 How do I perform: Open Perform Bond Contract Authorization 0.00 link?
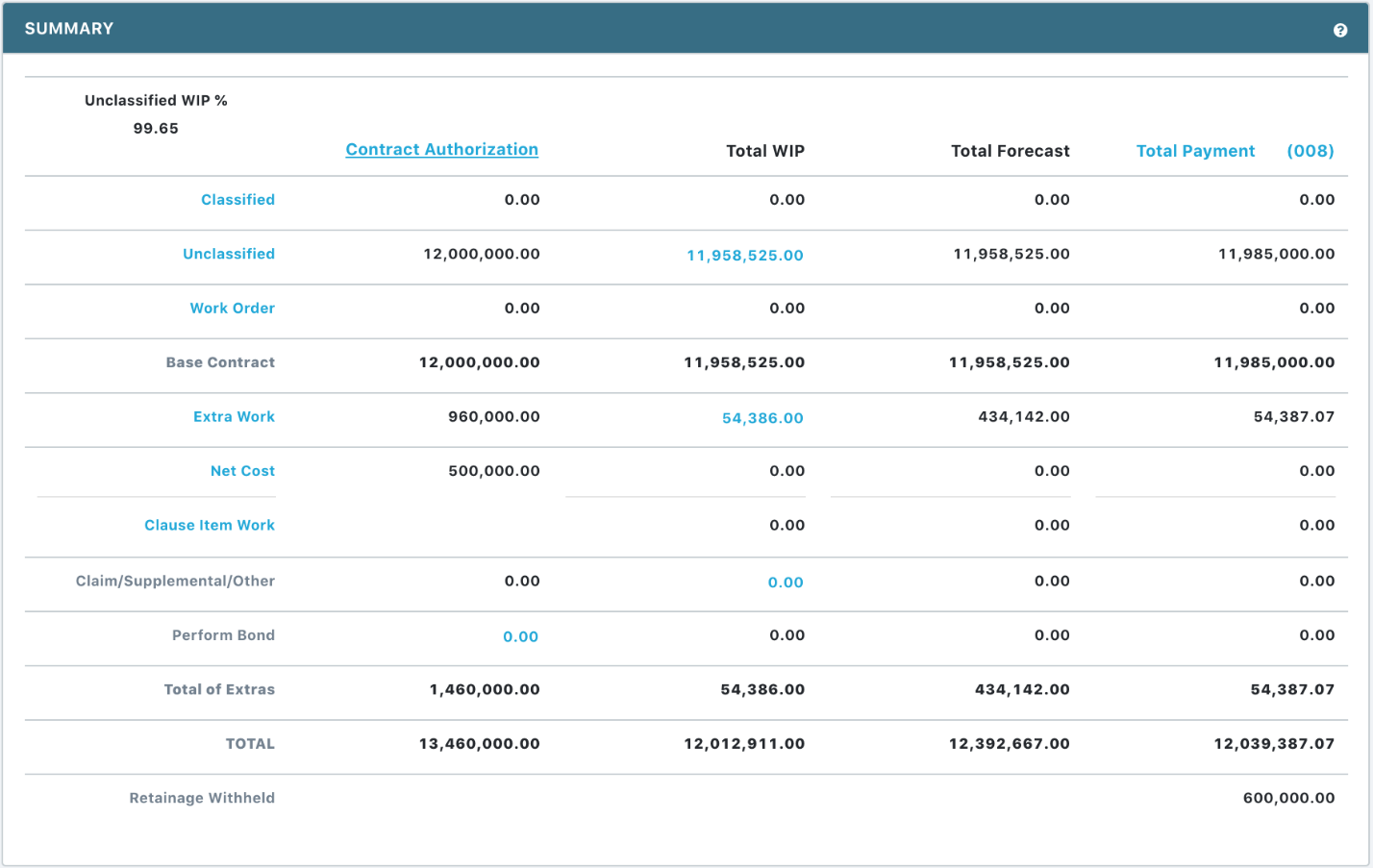520,636
